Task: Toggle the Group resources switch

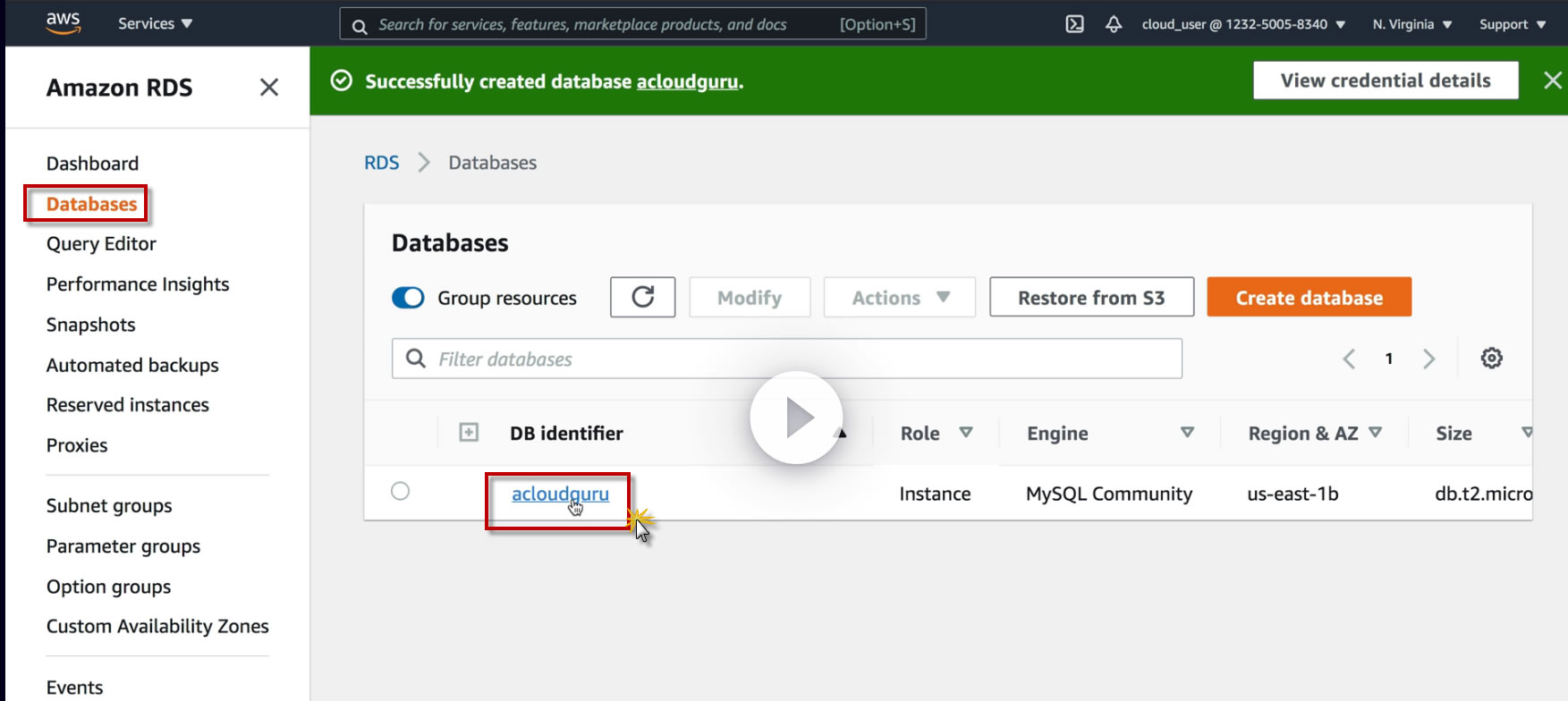Action: tap(409, 298)
